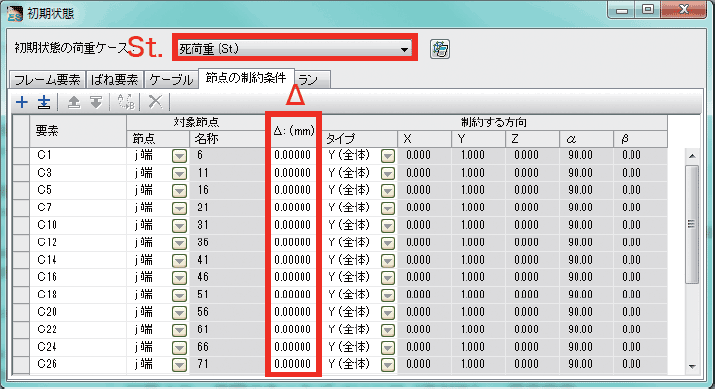
Task: Click the 要素 column header
Action: [x=78, y=131]
